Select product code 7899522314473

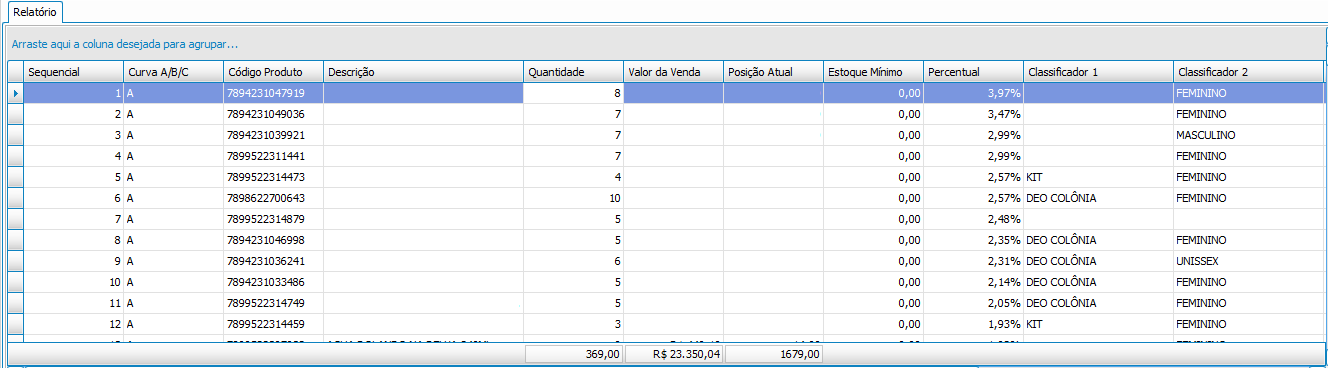click(274, 177)
